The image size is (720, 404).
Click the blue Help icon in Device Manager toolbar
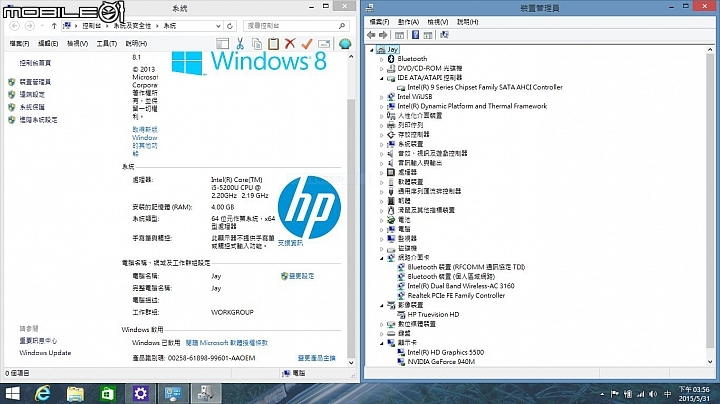pyautogui.click(x=415, y=35)
